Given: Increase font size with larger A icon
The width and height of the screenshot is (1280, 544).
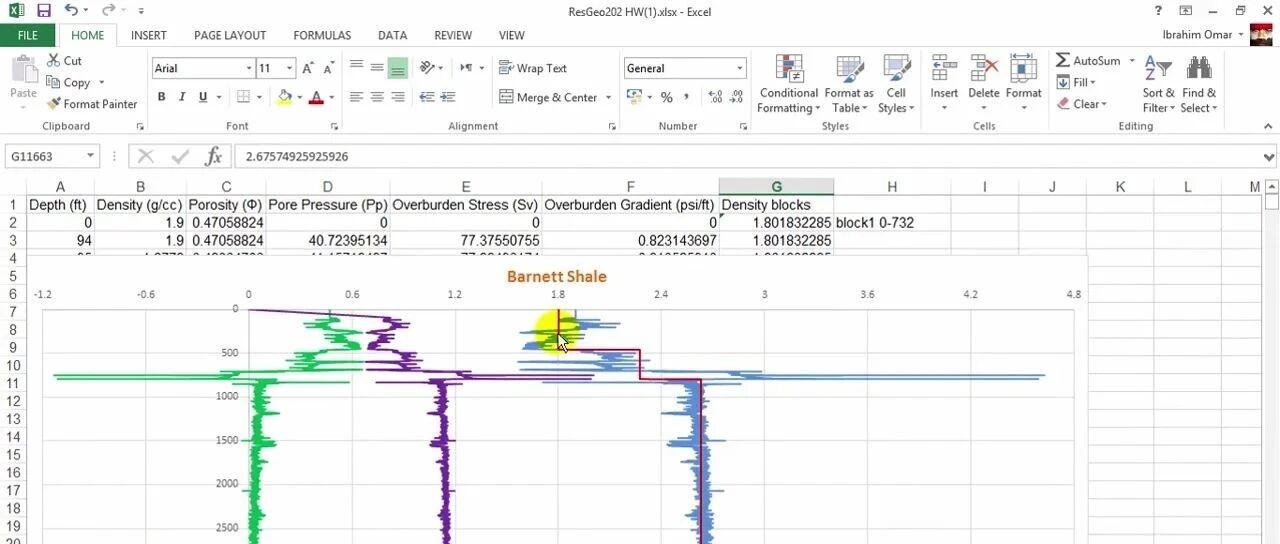Looking at the screenshot, I should pos(309,68).
